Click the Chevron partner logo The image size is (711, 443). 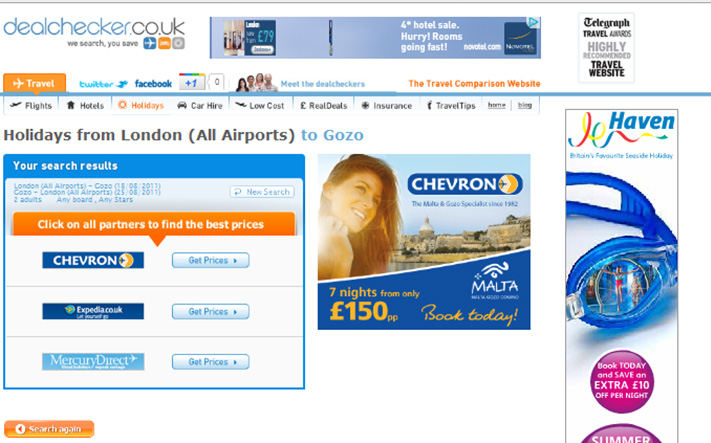point(93,260)
